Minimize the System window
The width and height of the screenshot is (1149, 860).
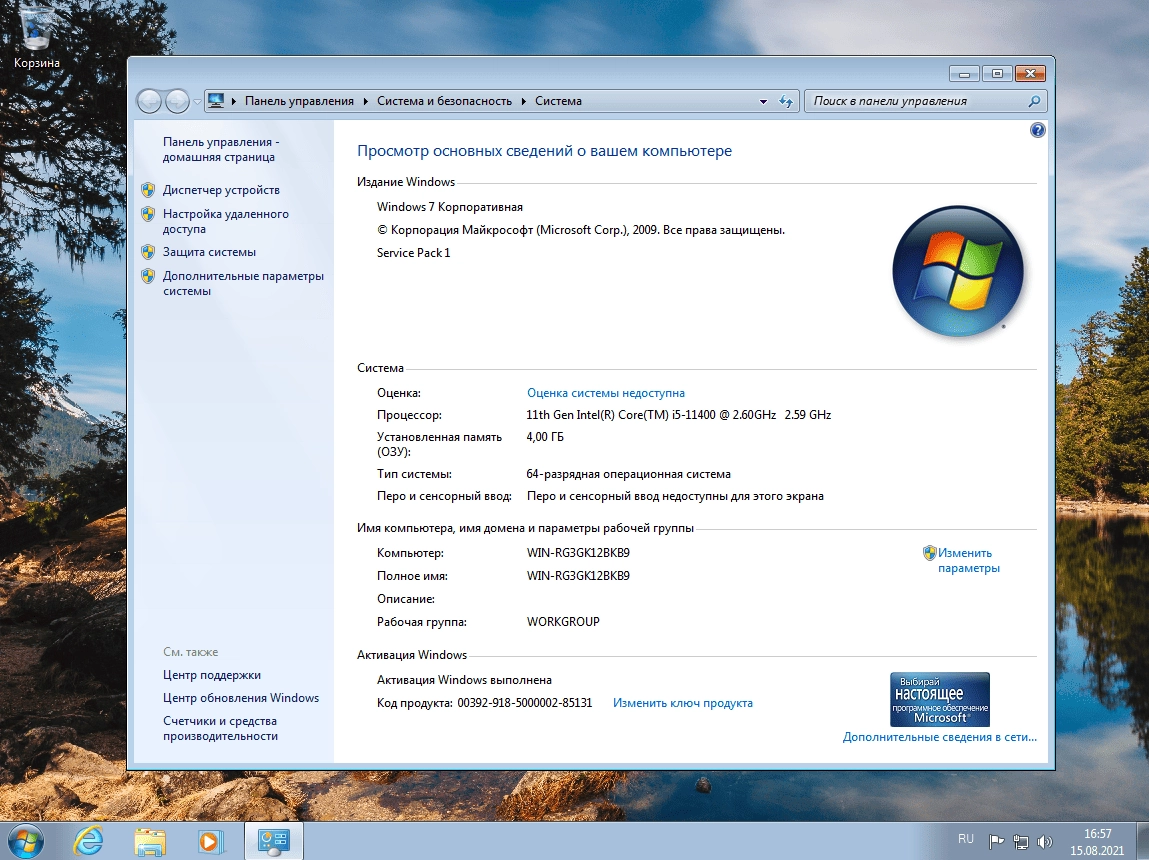point(964,73)
